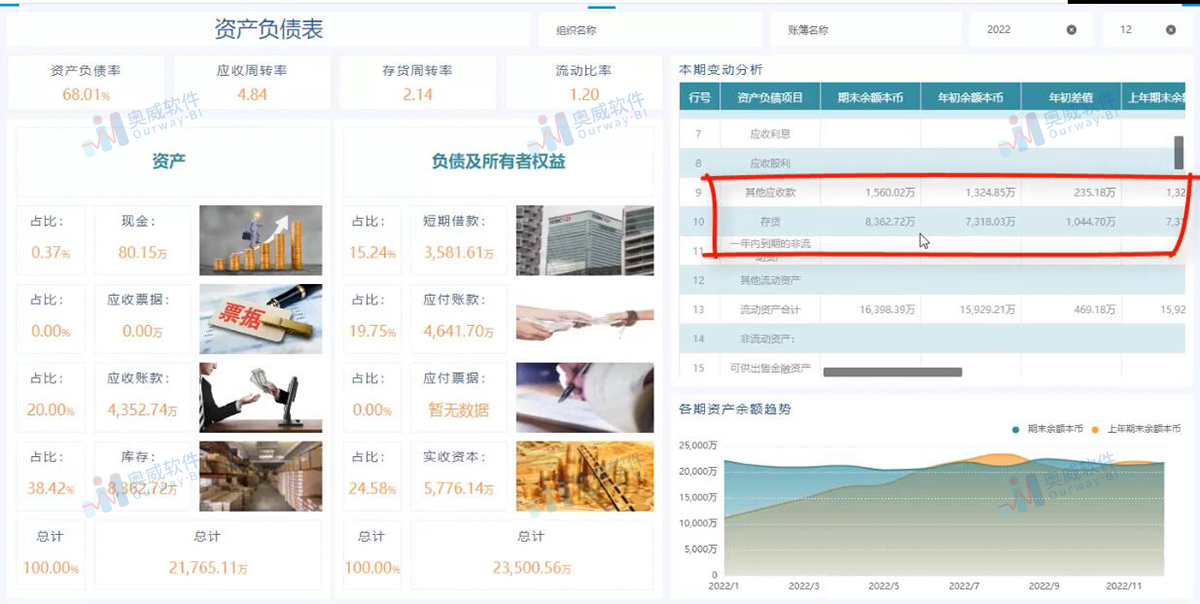Open the 组织名称 filter field
1200x604 pixels.
[x=649, y=30]
